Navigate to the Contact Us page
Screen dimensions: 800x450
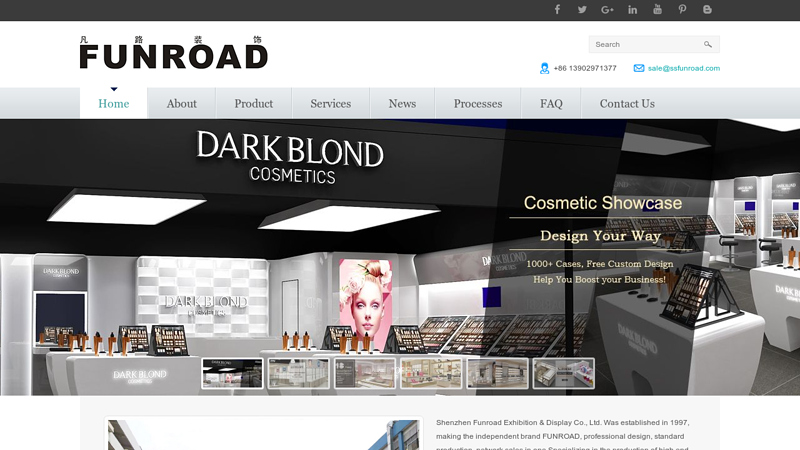(x=627, y=104)
